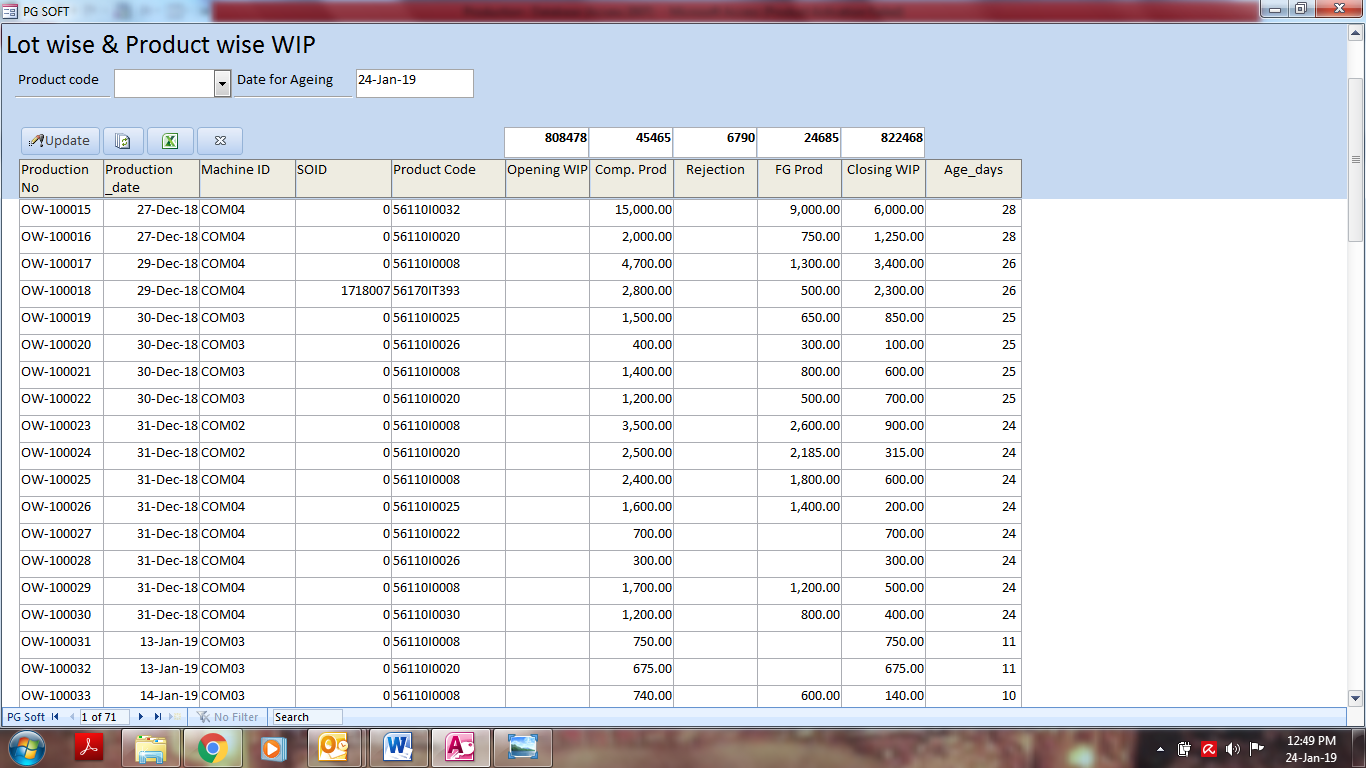Go to previous record navigation arrow
Image resolution: width=1366 pixels, height=768 pixels.
click(72, 717)
